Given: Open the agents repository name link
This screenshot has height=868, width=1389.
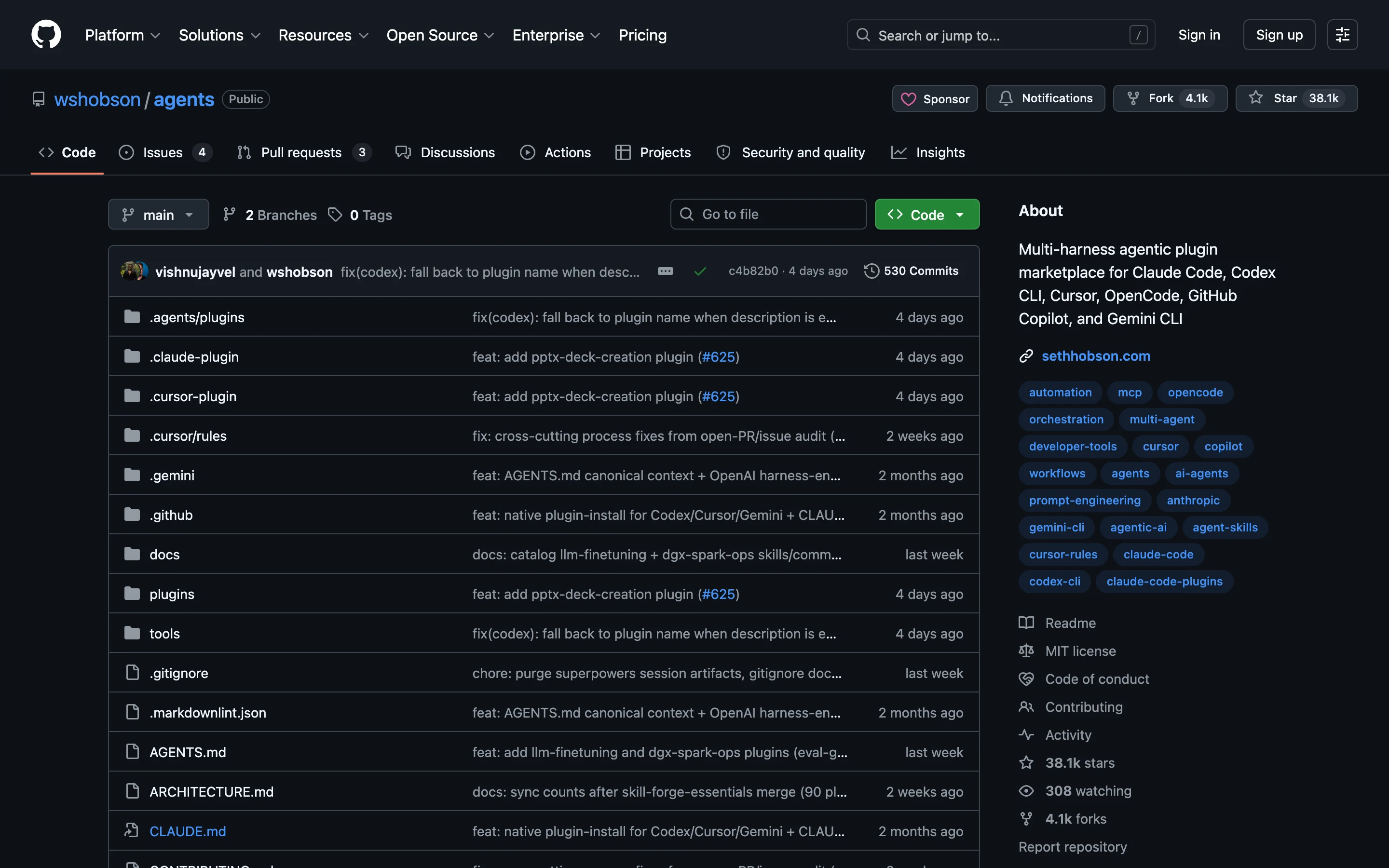Looking at the screenshot, I should pyautogui.click(x=184, y=99).
